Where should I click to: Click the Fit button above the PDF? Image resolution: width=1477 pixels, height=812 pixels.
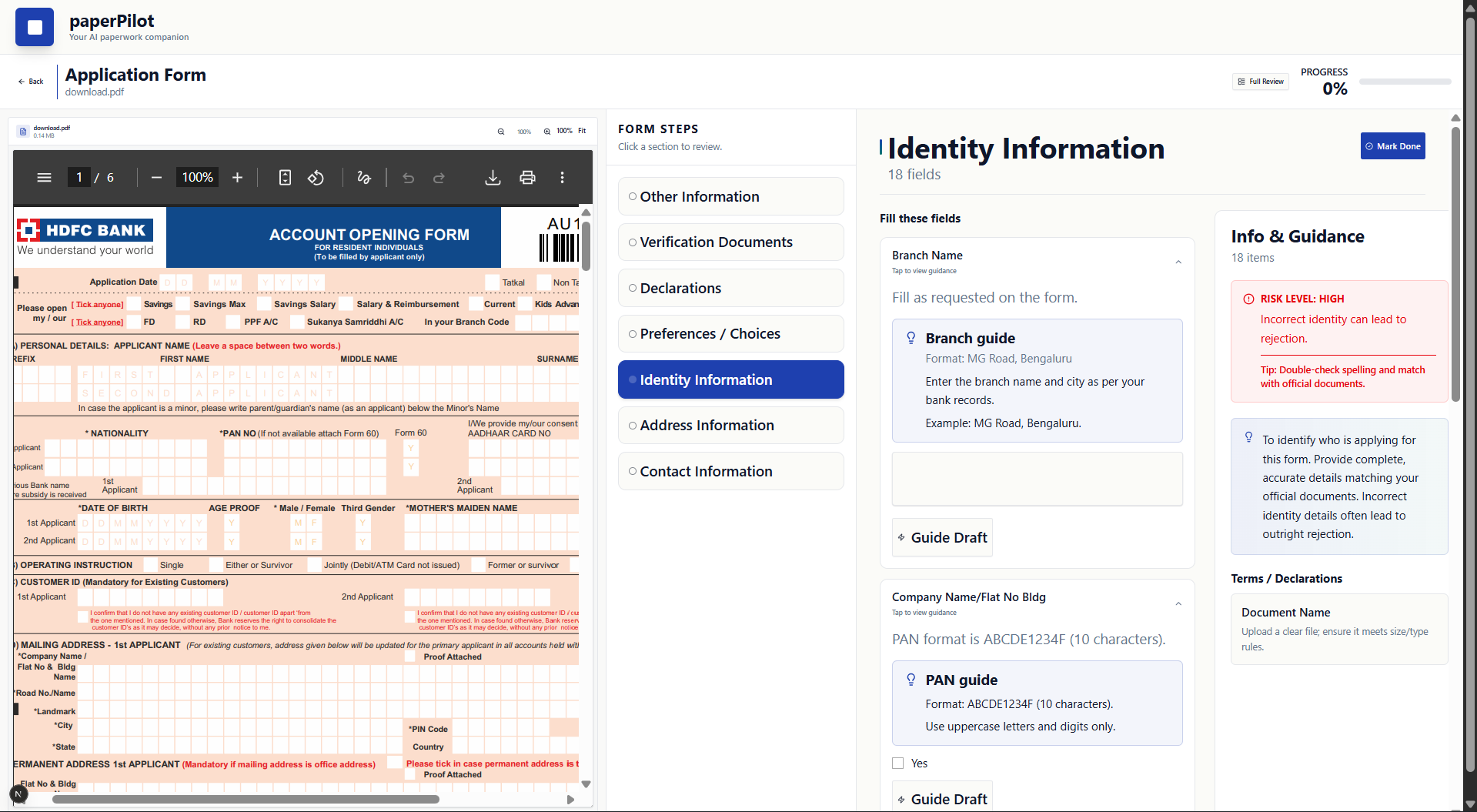pyautogui.click(x=582, y=131)
